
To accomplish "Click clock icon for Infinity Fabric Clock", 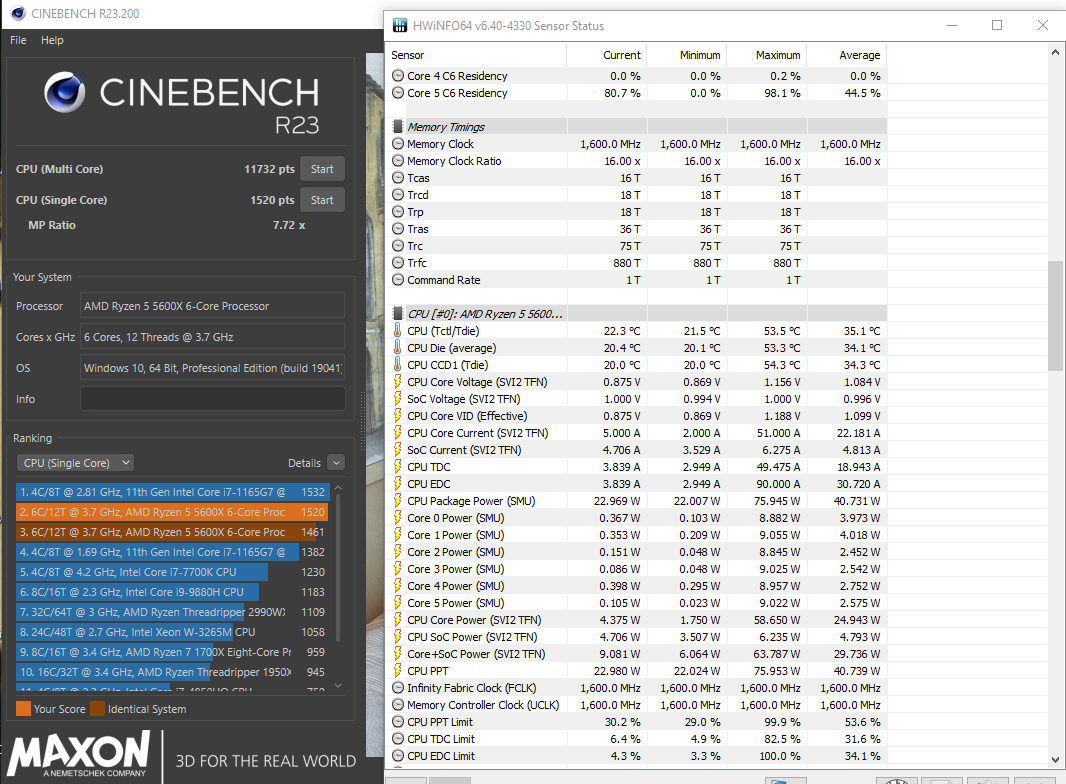I will coord(398,687).
